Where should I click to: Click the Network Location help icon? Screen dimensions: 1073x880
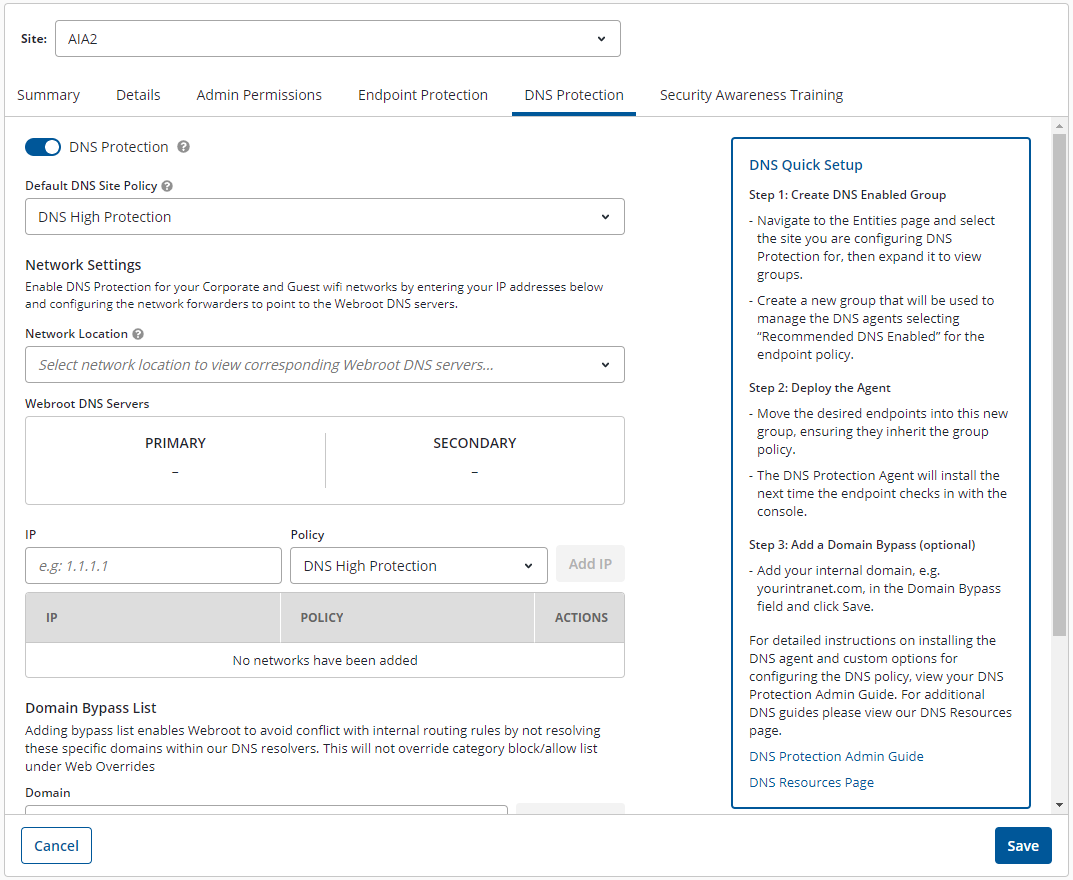tap(138, 334)
